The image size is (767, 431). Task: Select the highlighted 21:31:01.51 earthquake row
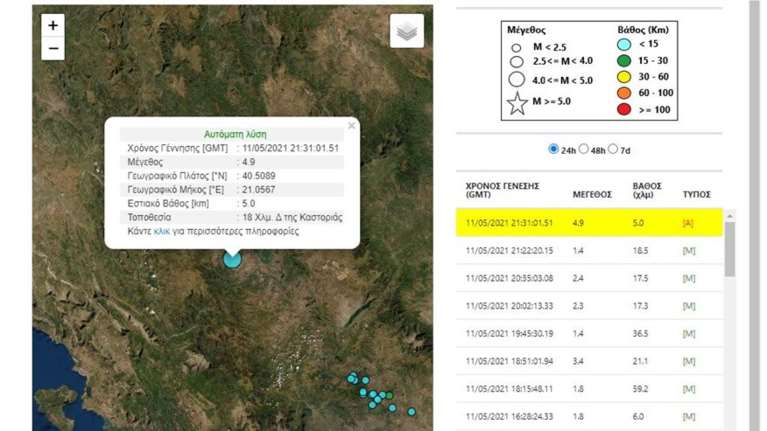pyautogui.click(x=590, y=222)
